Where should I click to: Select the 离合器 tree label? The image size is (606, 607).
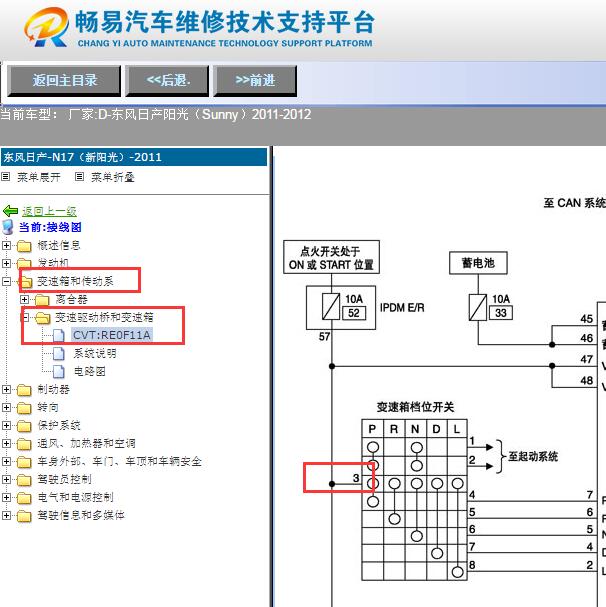[x=71, y=299]
